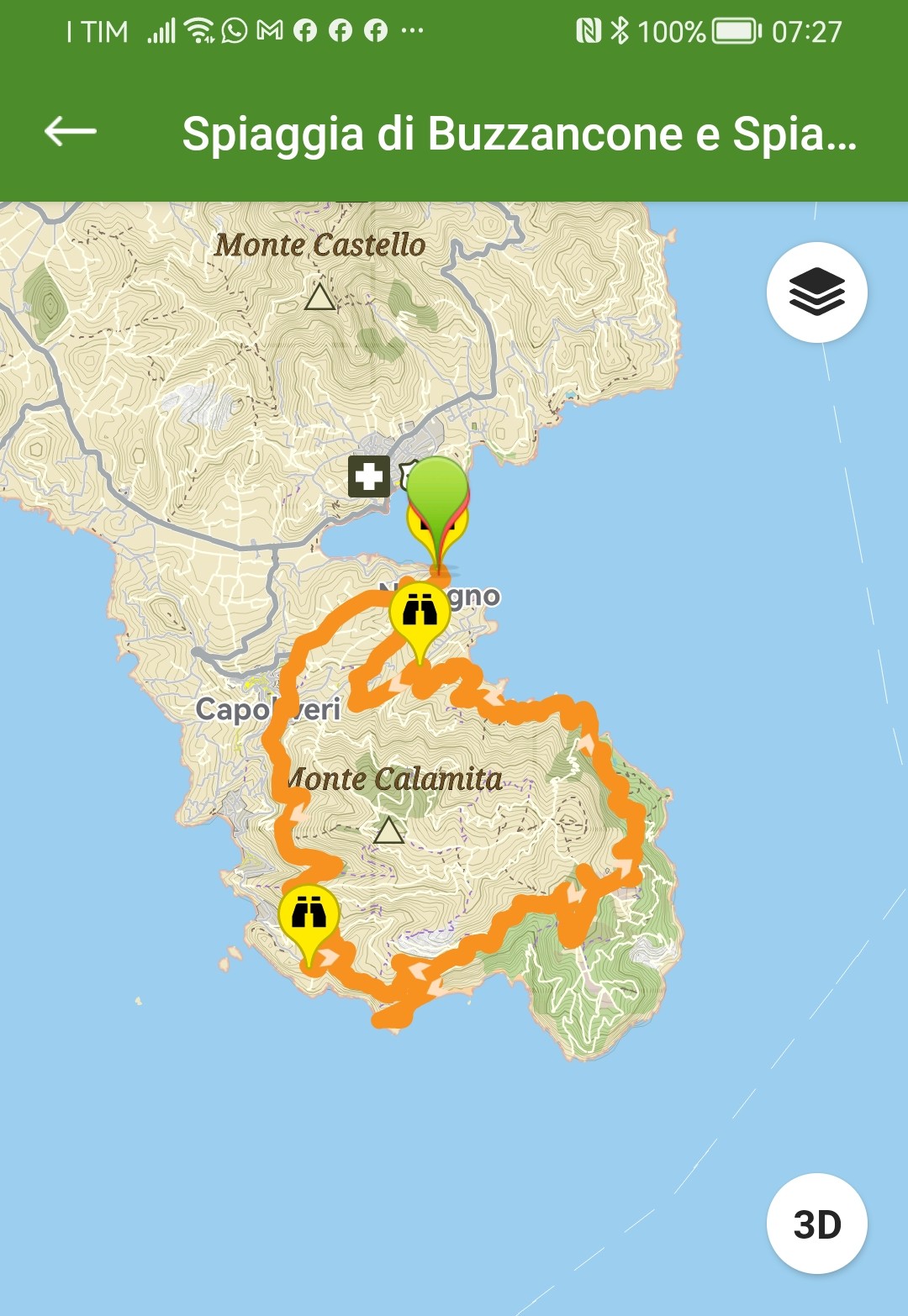Toggle 3D map view

816,1224
